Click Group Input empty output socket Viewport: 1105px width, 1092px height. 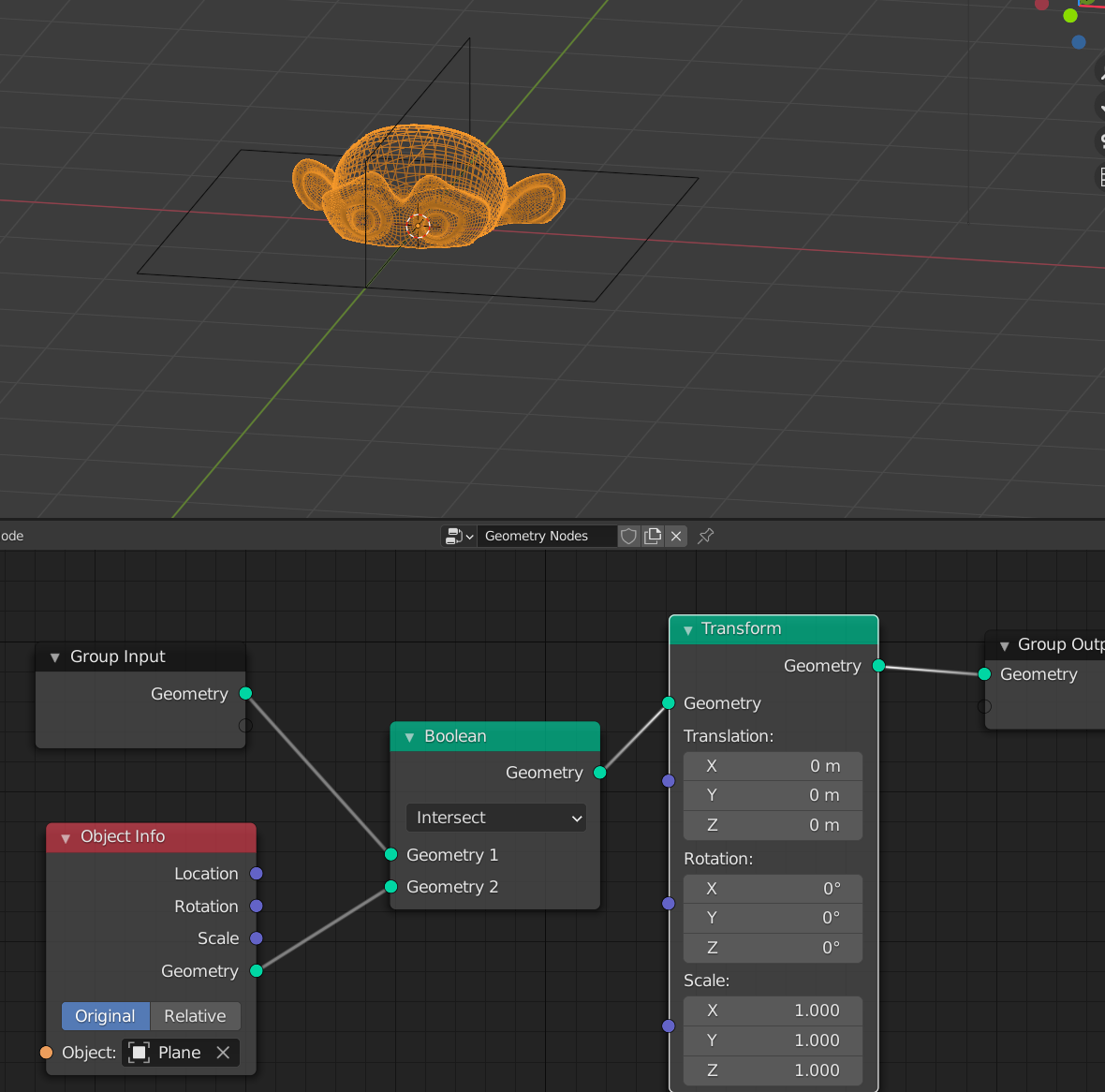(x=246, y=726)
